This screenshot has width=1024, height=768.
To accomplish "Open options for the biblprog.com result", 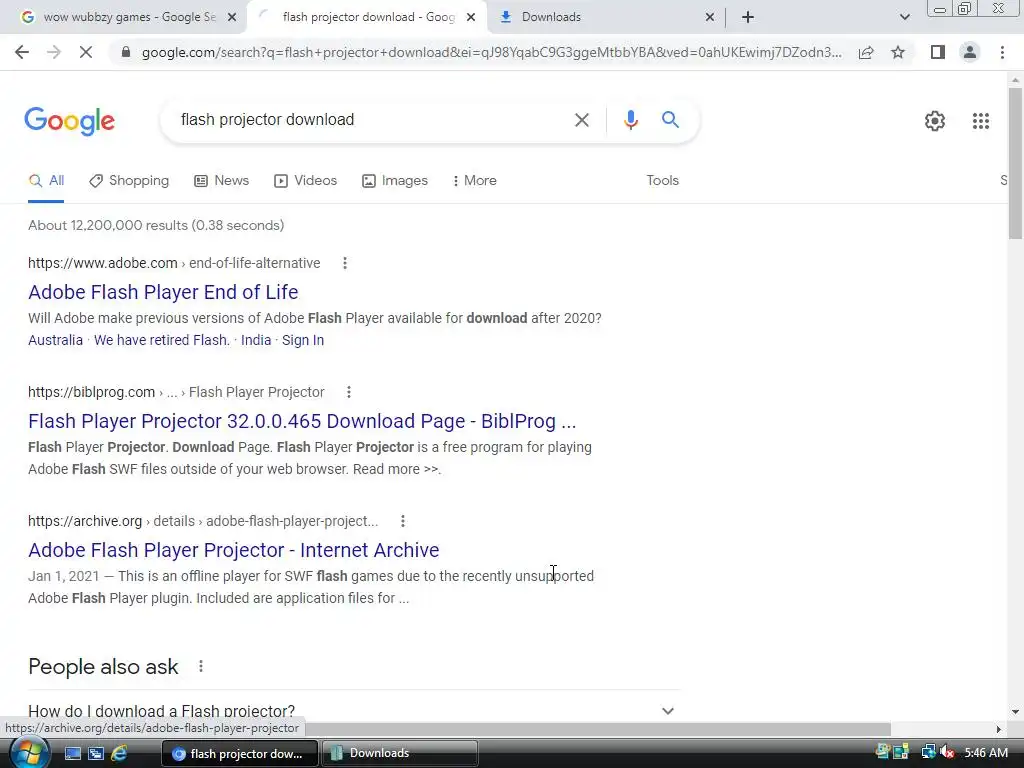I will [349, 392].
